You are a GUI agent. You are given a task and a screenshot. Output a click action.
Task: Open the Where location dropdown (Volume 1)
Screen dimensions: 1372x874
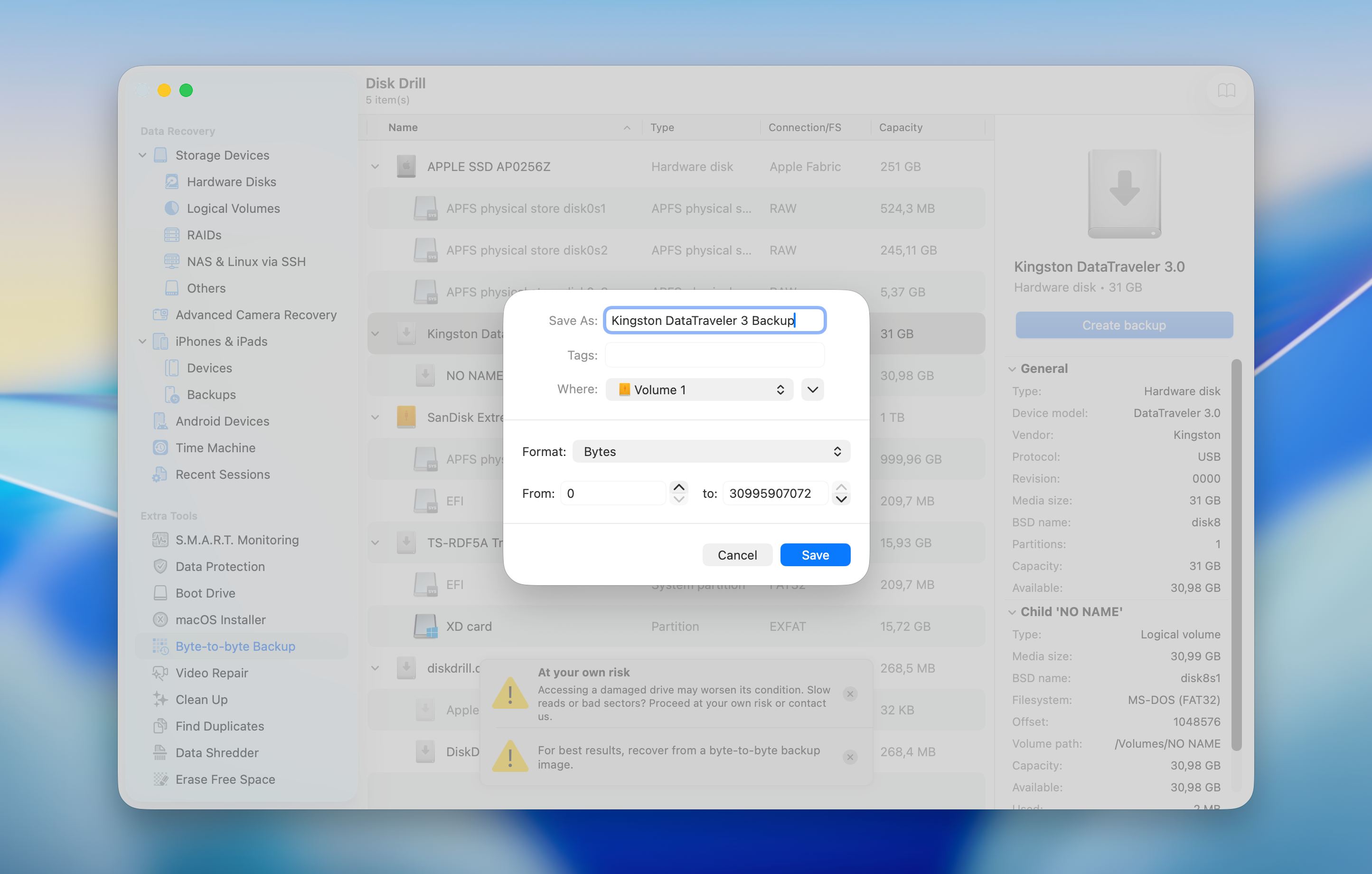(700, 389)
